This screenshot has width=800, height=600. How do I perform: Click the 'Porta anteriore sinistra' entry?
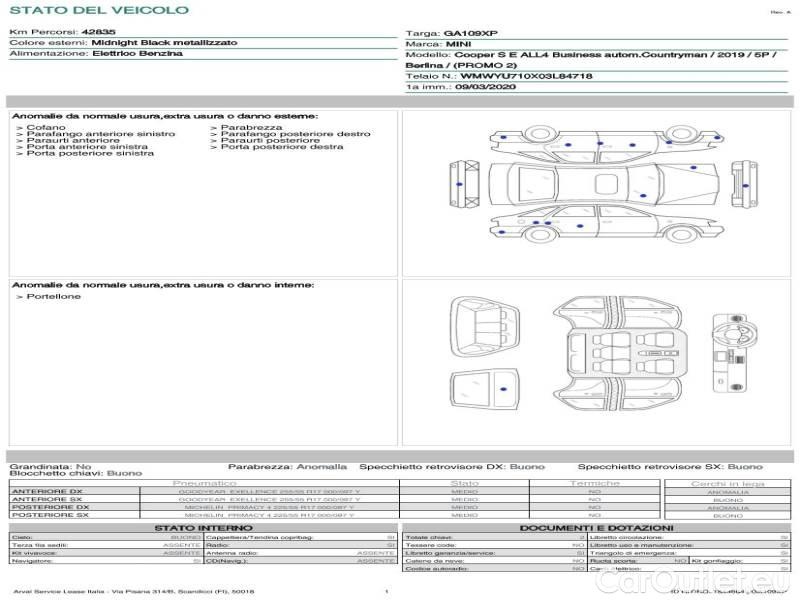(87, 147)
